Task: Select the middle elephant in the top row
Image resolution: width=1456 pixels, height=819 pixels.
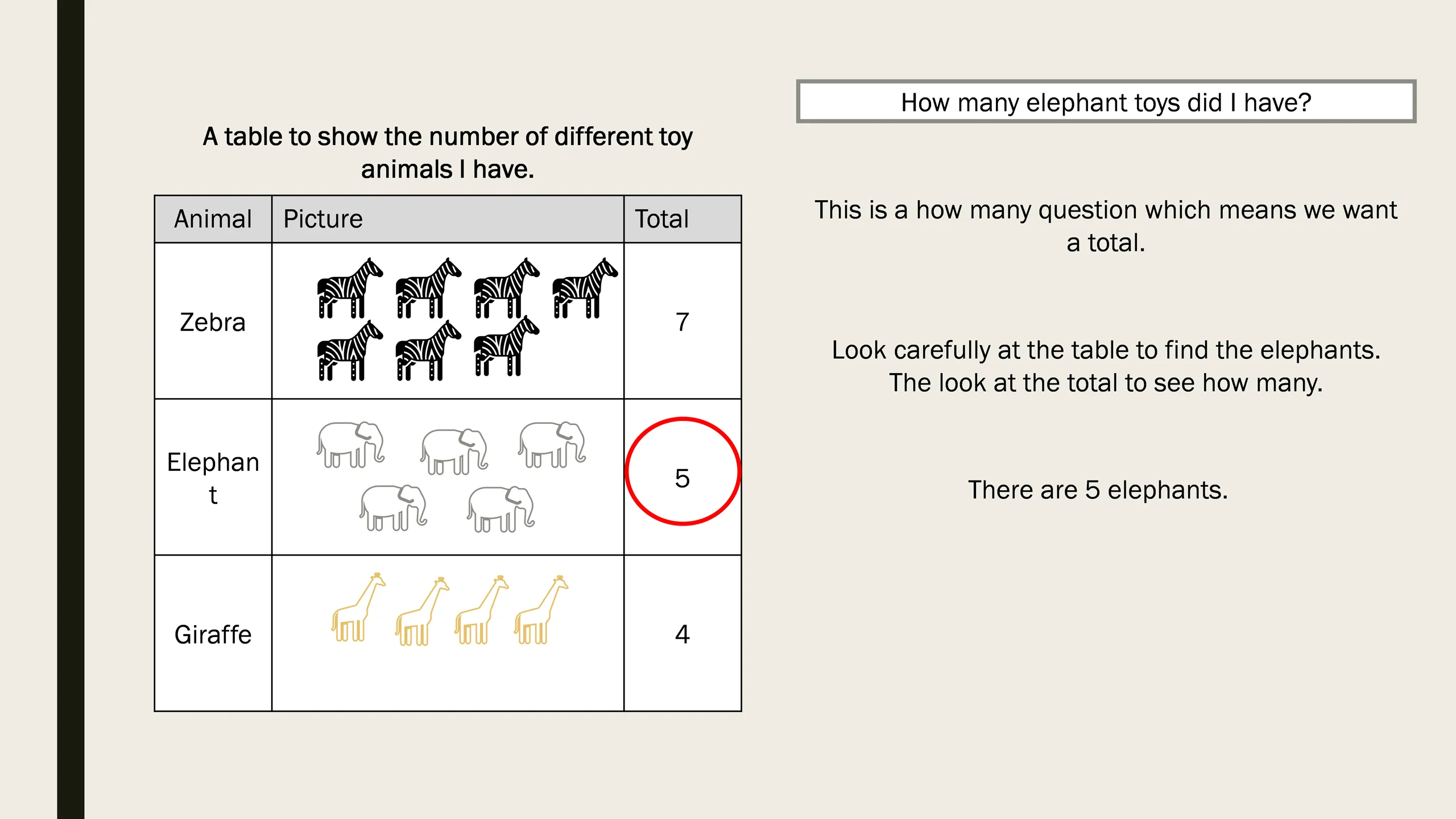Action: (454, 452)
